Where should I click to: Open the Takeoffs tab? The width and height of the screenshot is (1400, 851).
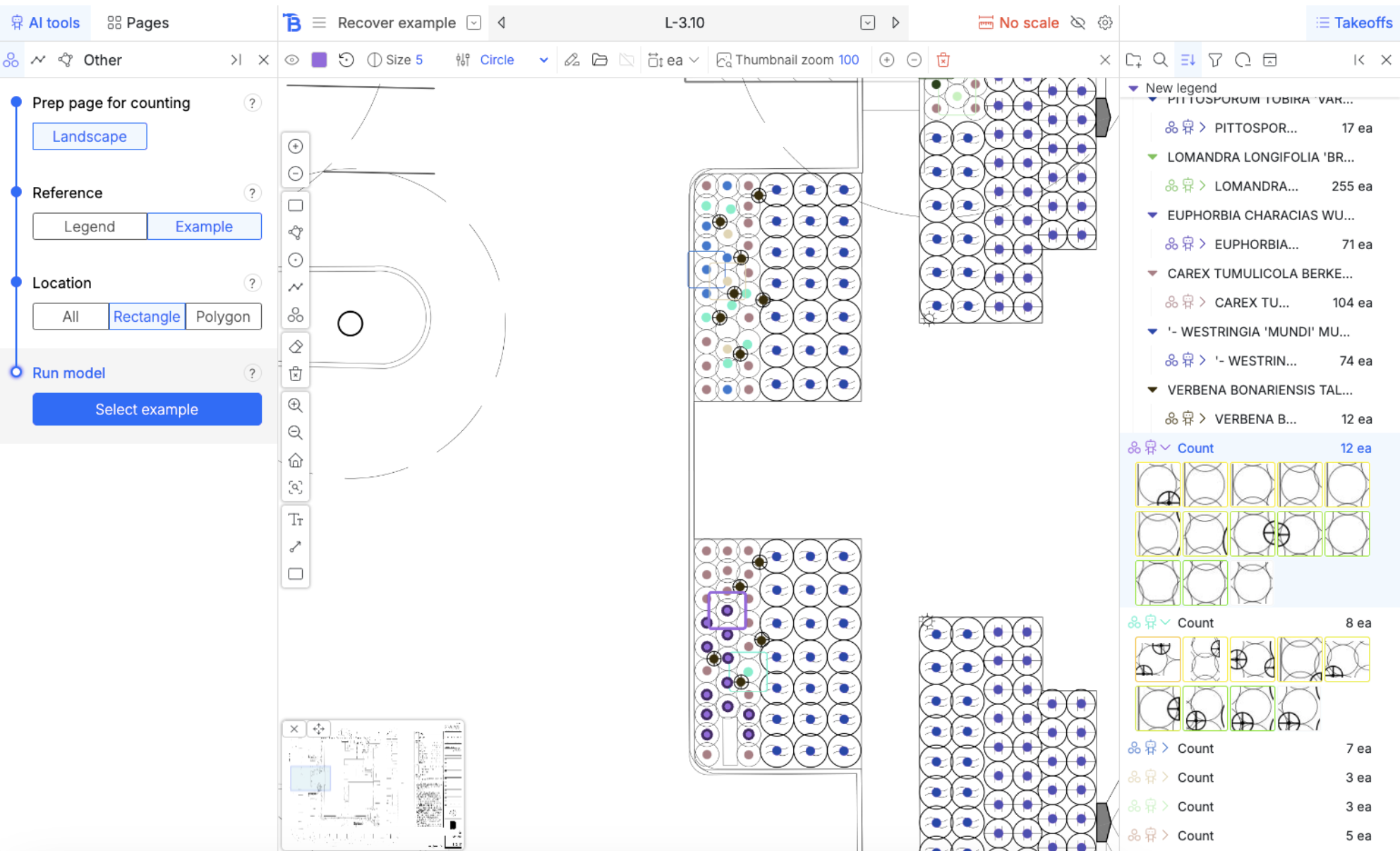[x=1353, y=23]
